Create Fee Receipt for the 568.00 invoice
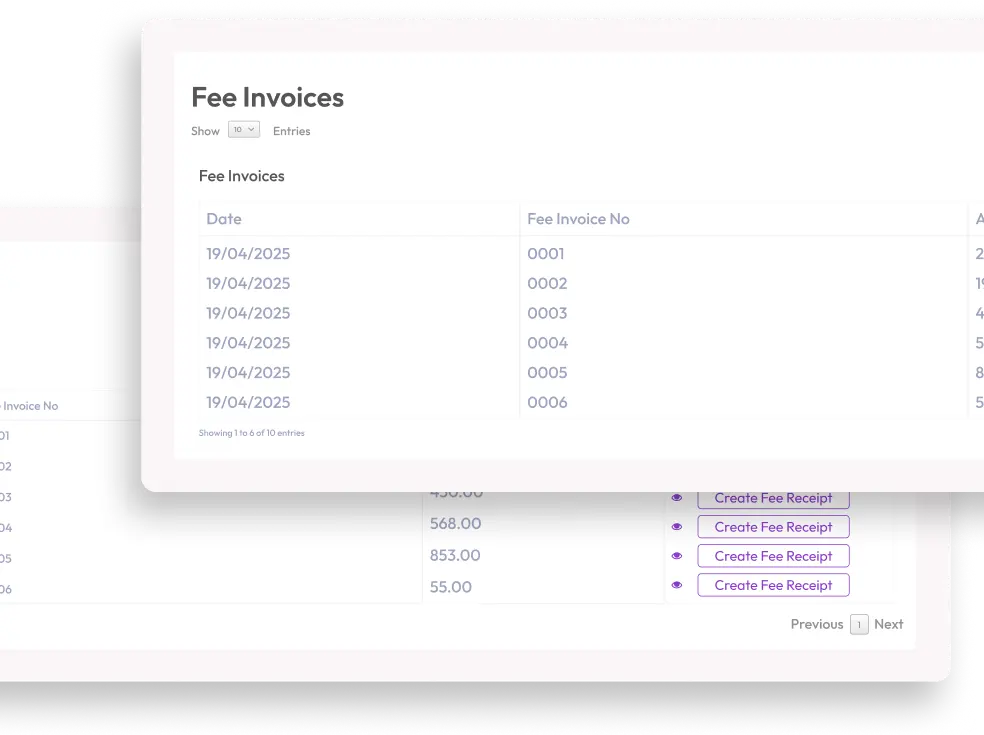This screenshot has width=984, height=735. point(772,526)
